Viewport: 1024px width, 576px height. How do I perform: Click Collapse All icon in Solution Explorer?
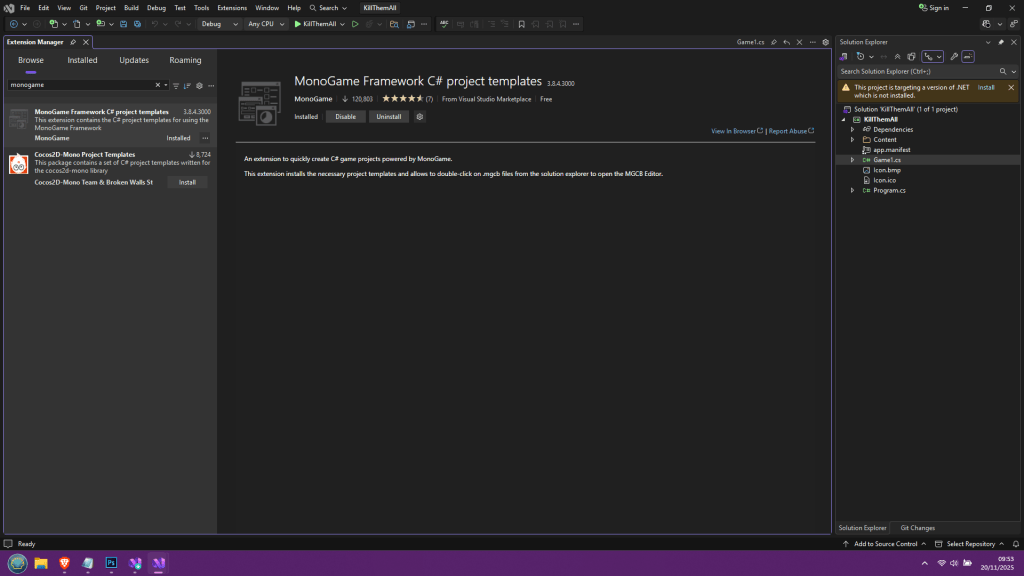[x=897, y=57]
